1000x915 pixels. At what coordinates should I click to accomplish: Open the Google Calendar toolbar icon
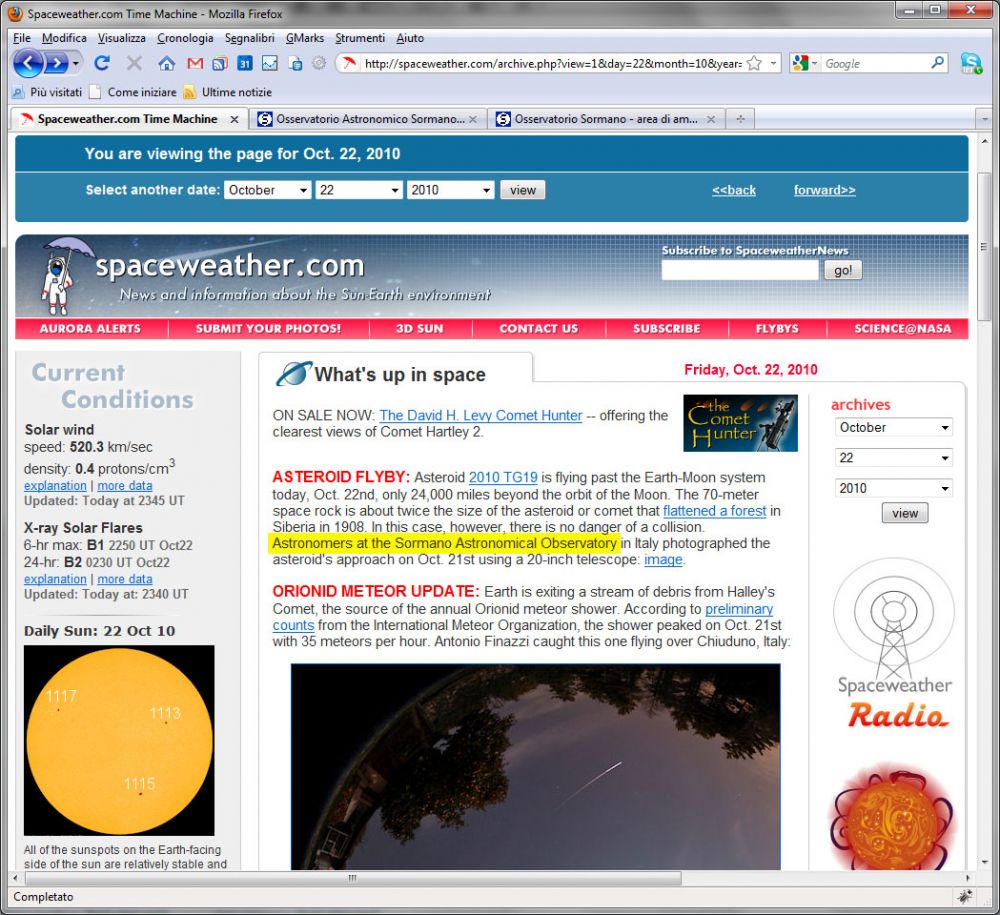tap(244, 64)
